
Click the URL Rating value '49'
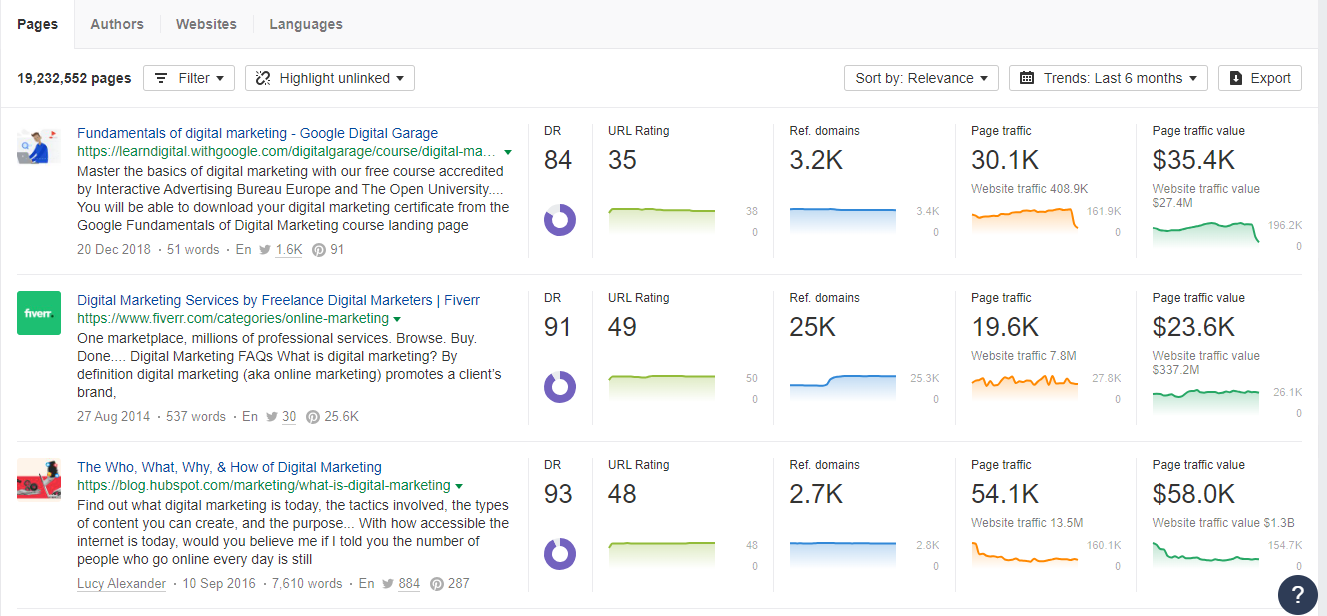tap(622, 327)
